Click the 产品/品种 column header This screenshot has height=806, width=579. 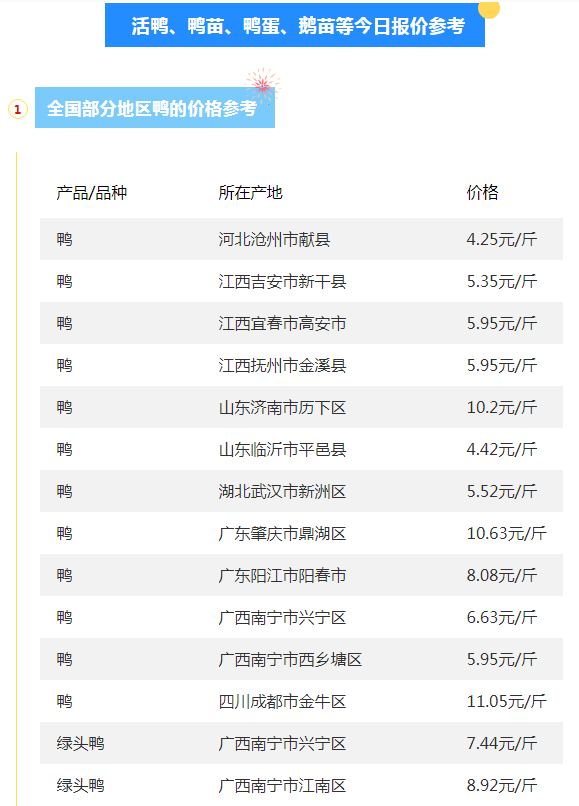click(x=92, y=193)
